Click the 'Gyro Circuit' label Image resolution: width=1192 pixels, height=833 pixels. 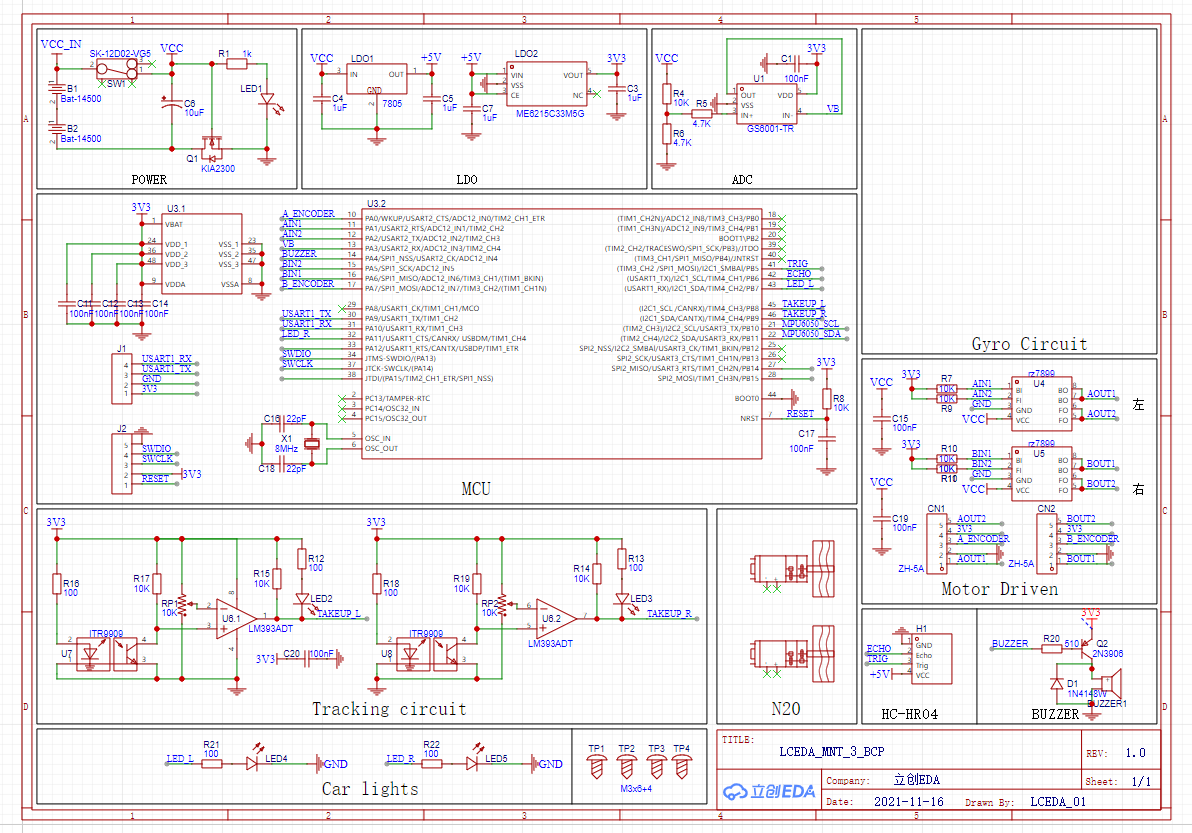pos(1029,344)
